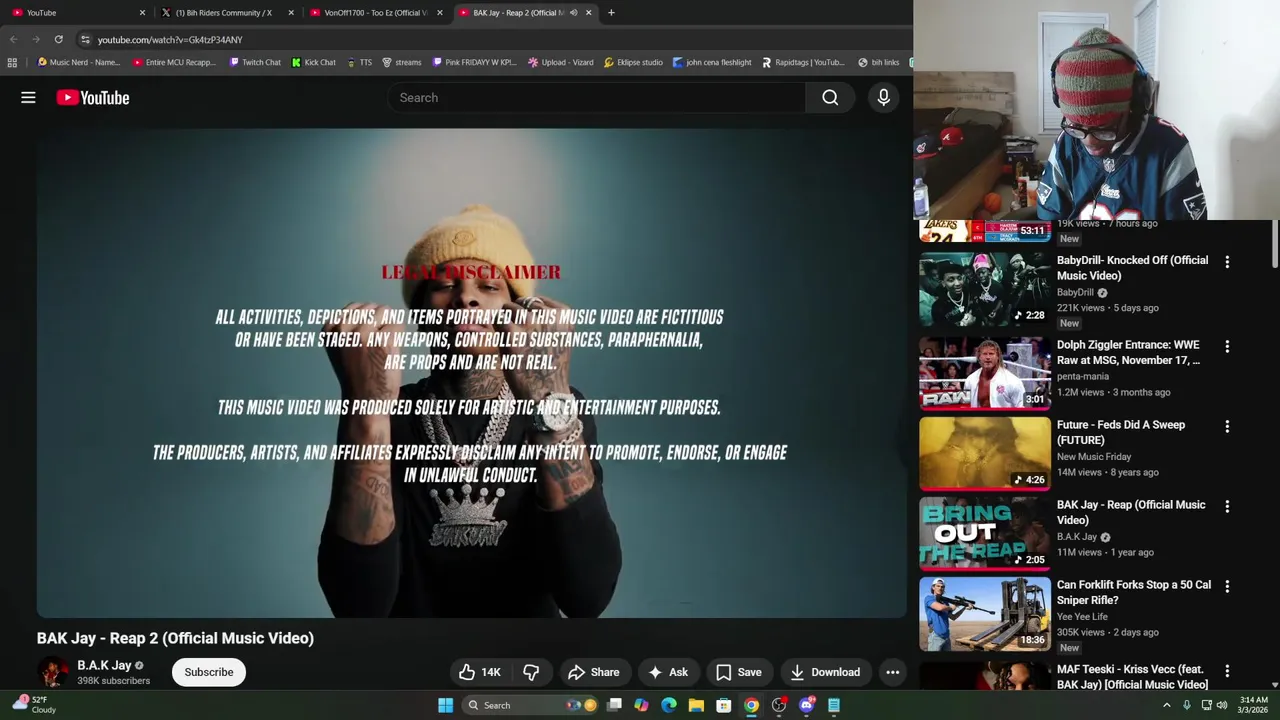
Task: Open BabyDrill Knocked Off thumbnail
Action: tap(985, 289)
